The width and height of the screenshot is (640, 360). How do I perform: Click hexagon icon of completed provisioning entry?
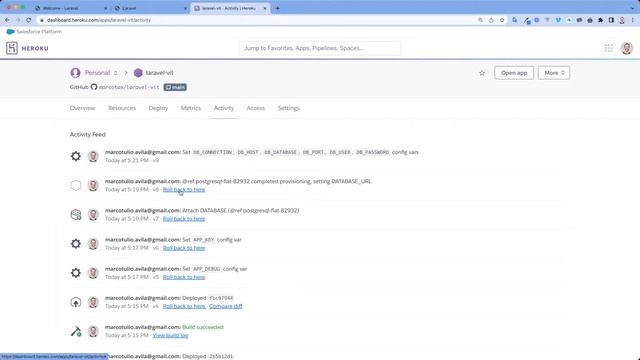(76, 185)
